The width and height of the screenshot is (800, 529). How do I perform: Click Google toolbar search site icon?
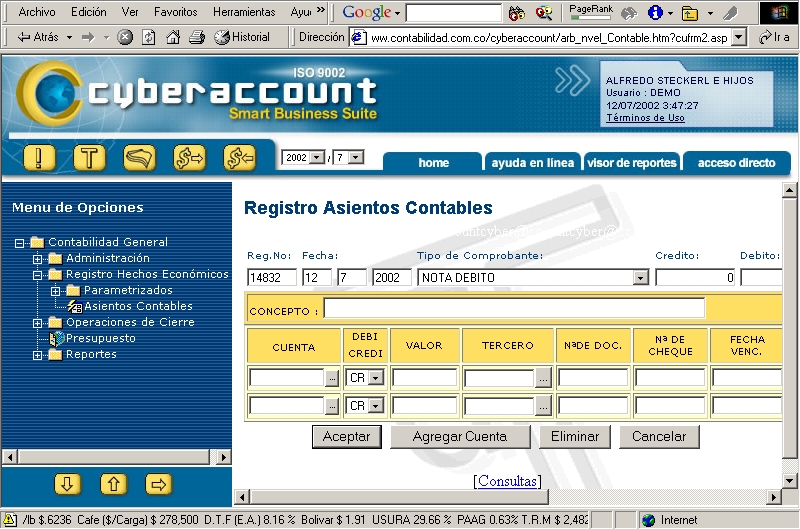[x=544, y=13]
